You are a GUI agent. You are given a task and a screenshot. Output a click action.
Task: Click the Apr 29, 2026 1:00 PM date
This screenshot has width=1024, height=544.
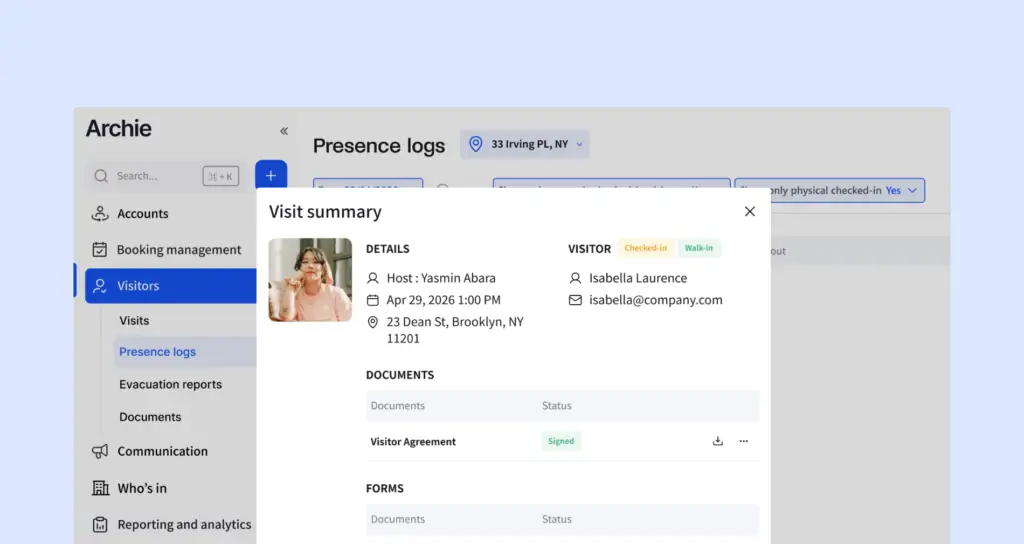point(443,300)
